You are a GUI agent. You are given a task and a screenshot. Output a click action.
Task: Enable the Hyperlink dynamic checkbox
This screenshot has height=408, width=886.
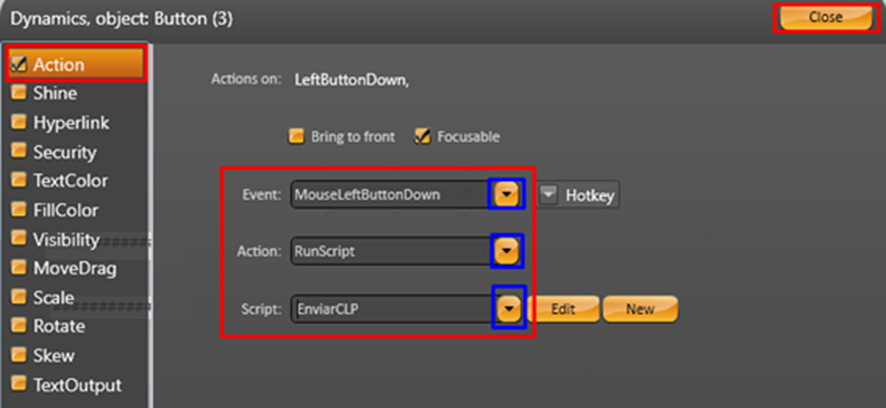point(18,123)
